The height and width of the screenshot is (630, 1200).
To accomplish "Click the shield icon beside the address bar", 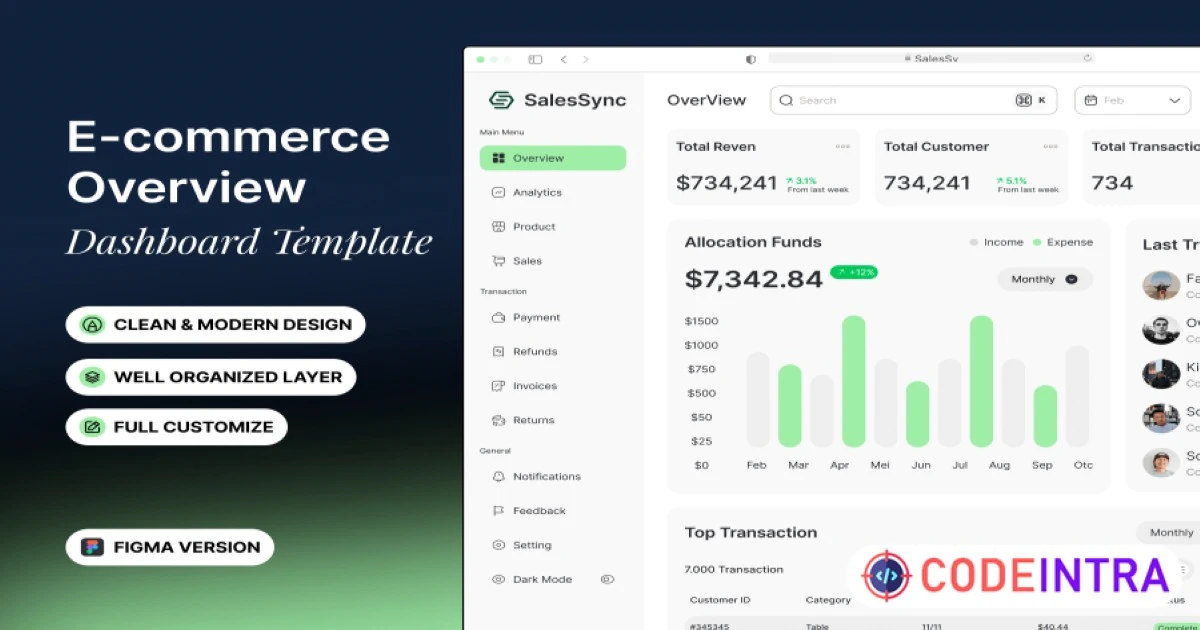I will 751,59.
